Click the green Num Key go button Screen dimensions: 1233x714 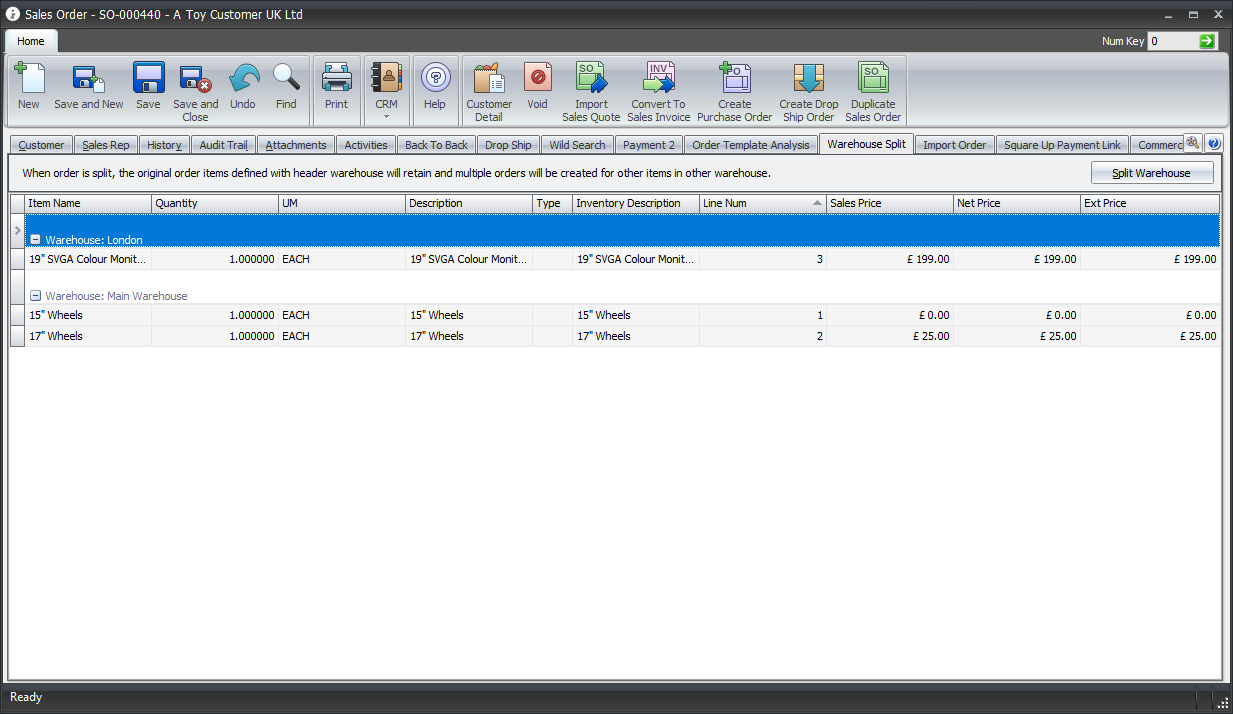pos(1208,41)
